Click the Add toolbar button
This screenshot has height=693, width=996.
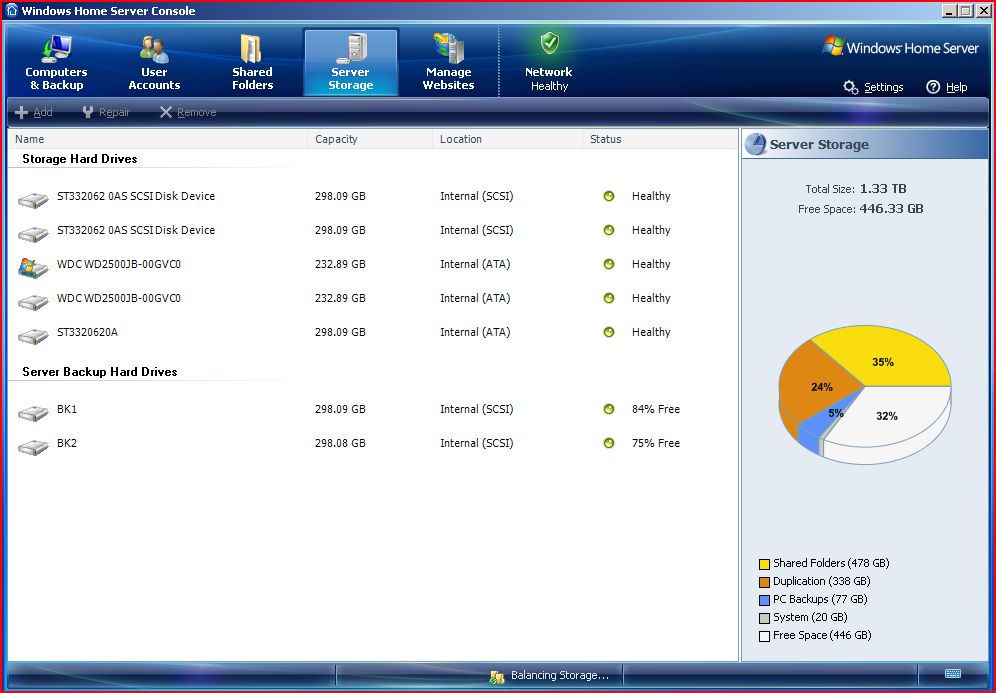pos(34,112)
